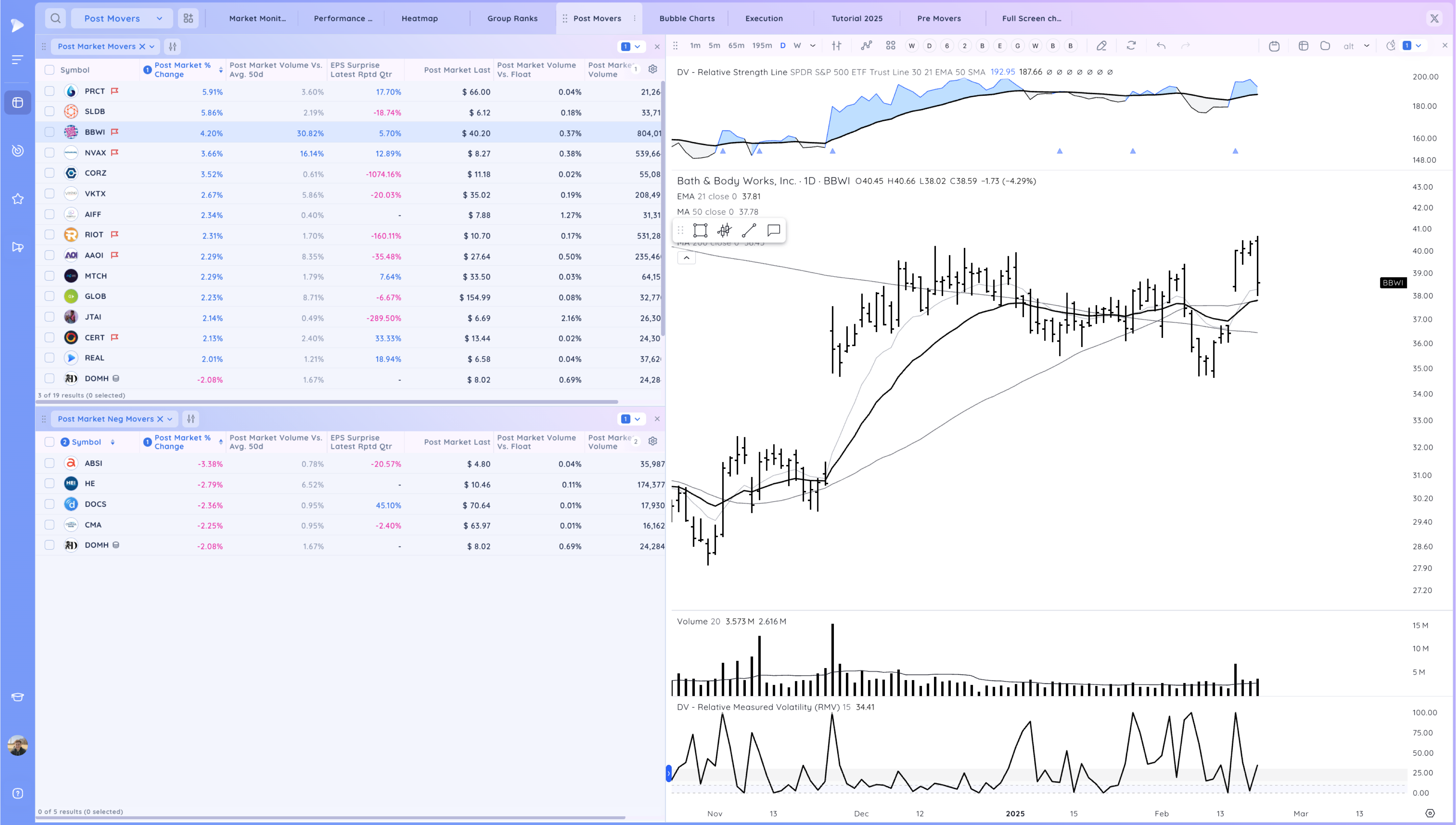Open column settings gear in the Neg Movers table
Viewport: 1456px width, 825px height.
(x=652, y=441)
